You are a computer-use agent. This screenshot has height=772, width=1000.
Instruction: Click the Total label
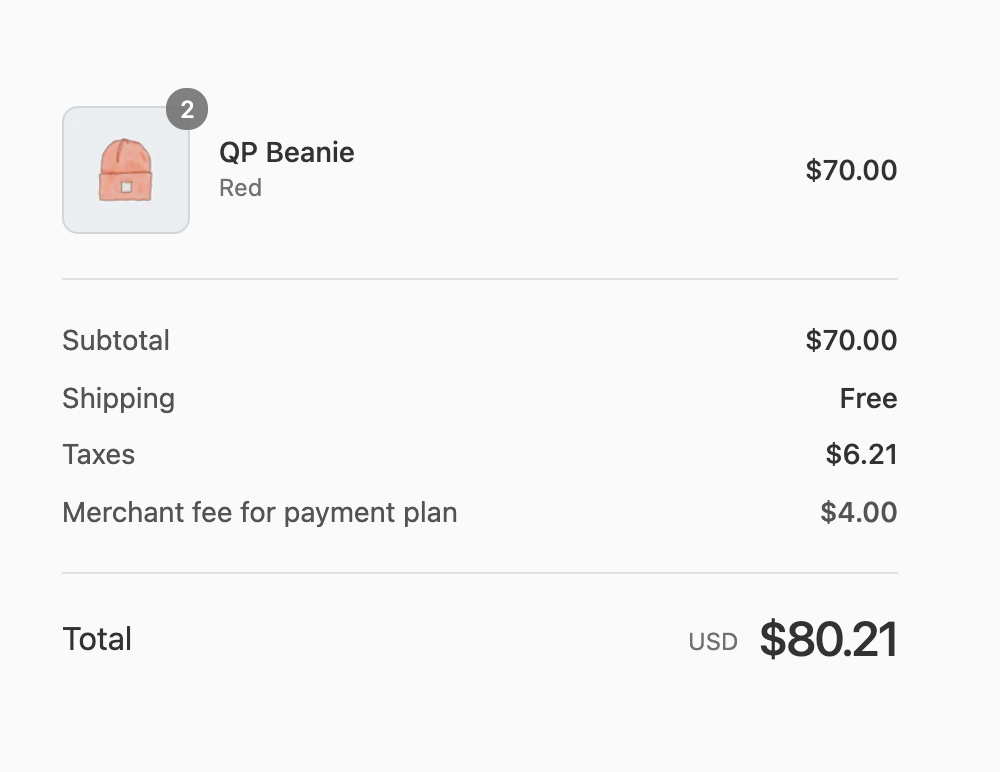coord(97,639)
